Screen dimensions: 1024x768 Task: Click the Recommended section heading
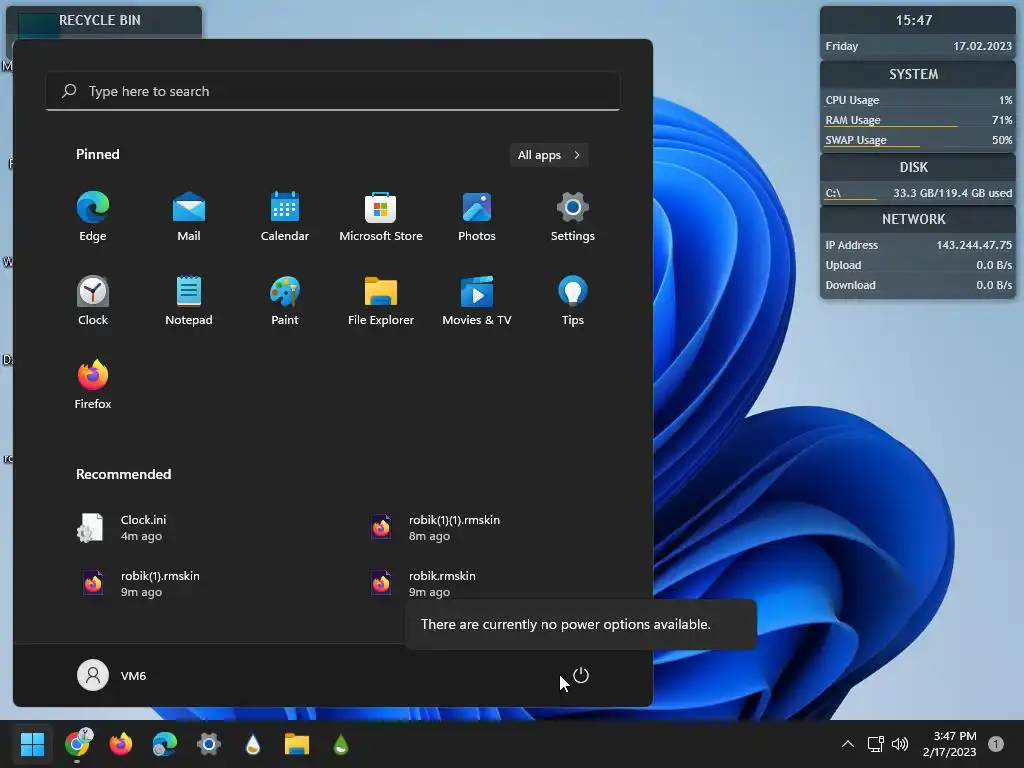click(123, 474)
